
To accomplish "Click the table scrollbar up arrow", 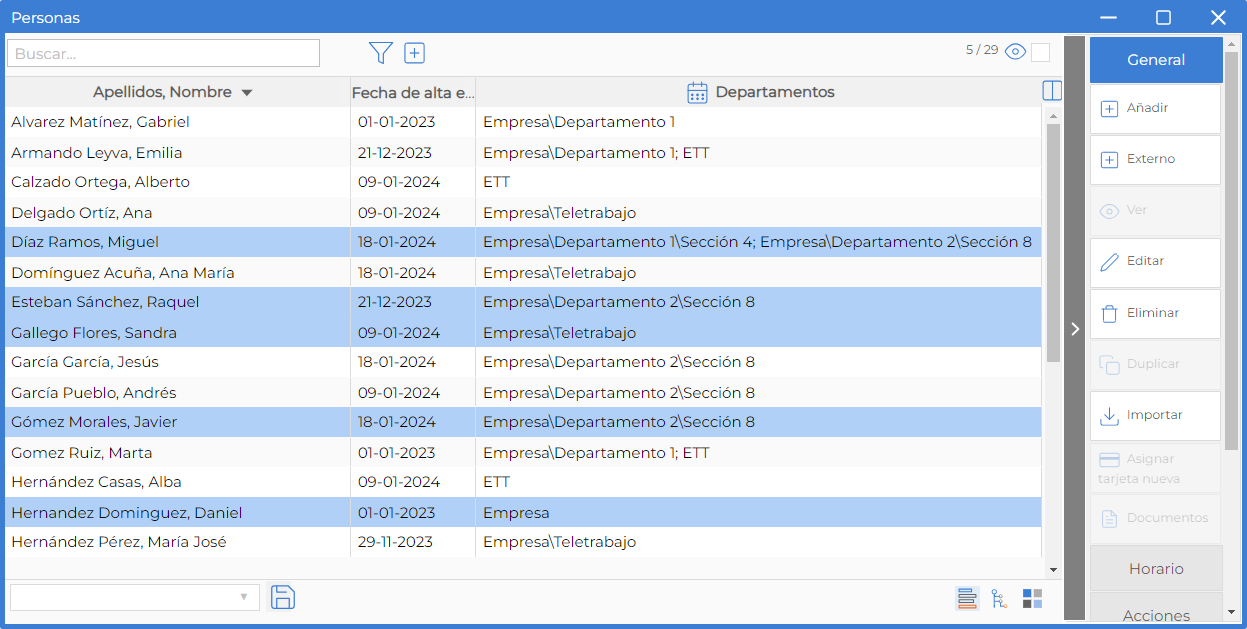I will point(1053,116).
